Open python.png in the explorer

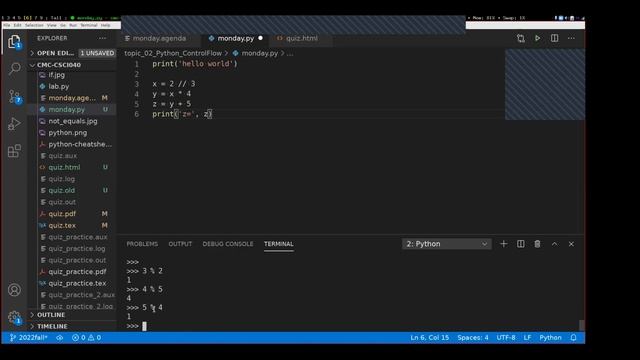(67, 133)
